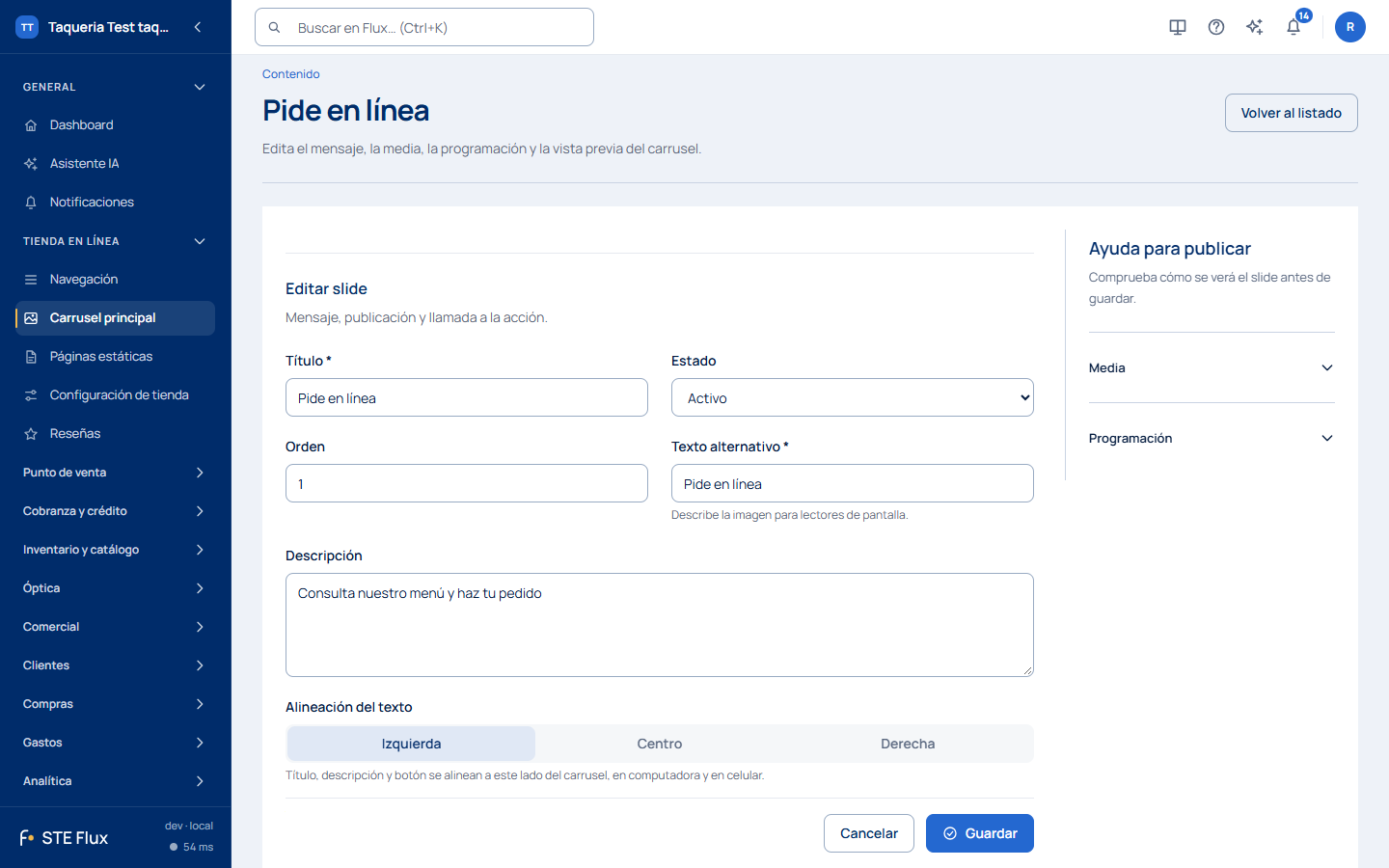The width and height of the screenshot is (1389, 868).
Task: Click the Cancelar button
Action: click(x=869, y=833)
